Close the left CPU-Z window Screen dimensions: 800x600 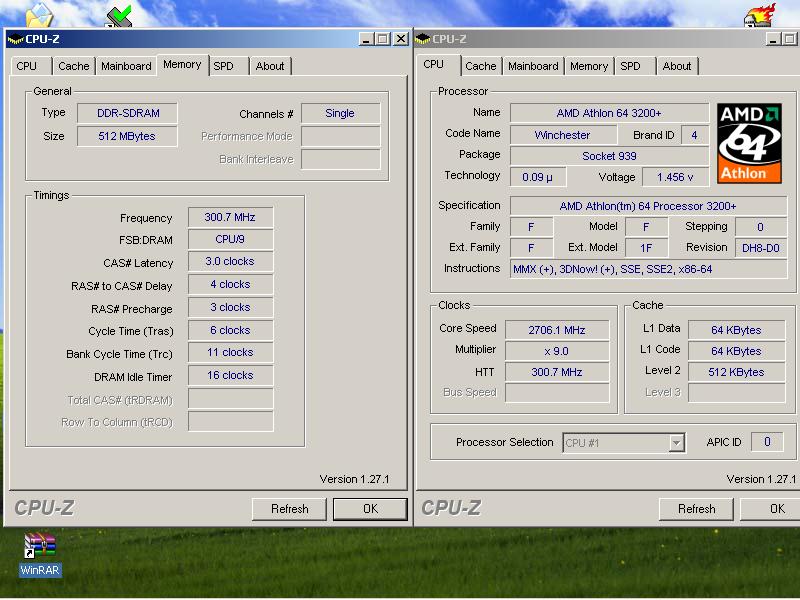[x=401, y=39]
